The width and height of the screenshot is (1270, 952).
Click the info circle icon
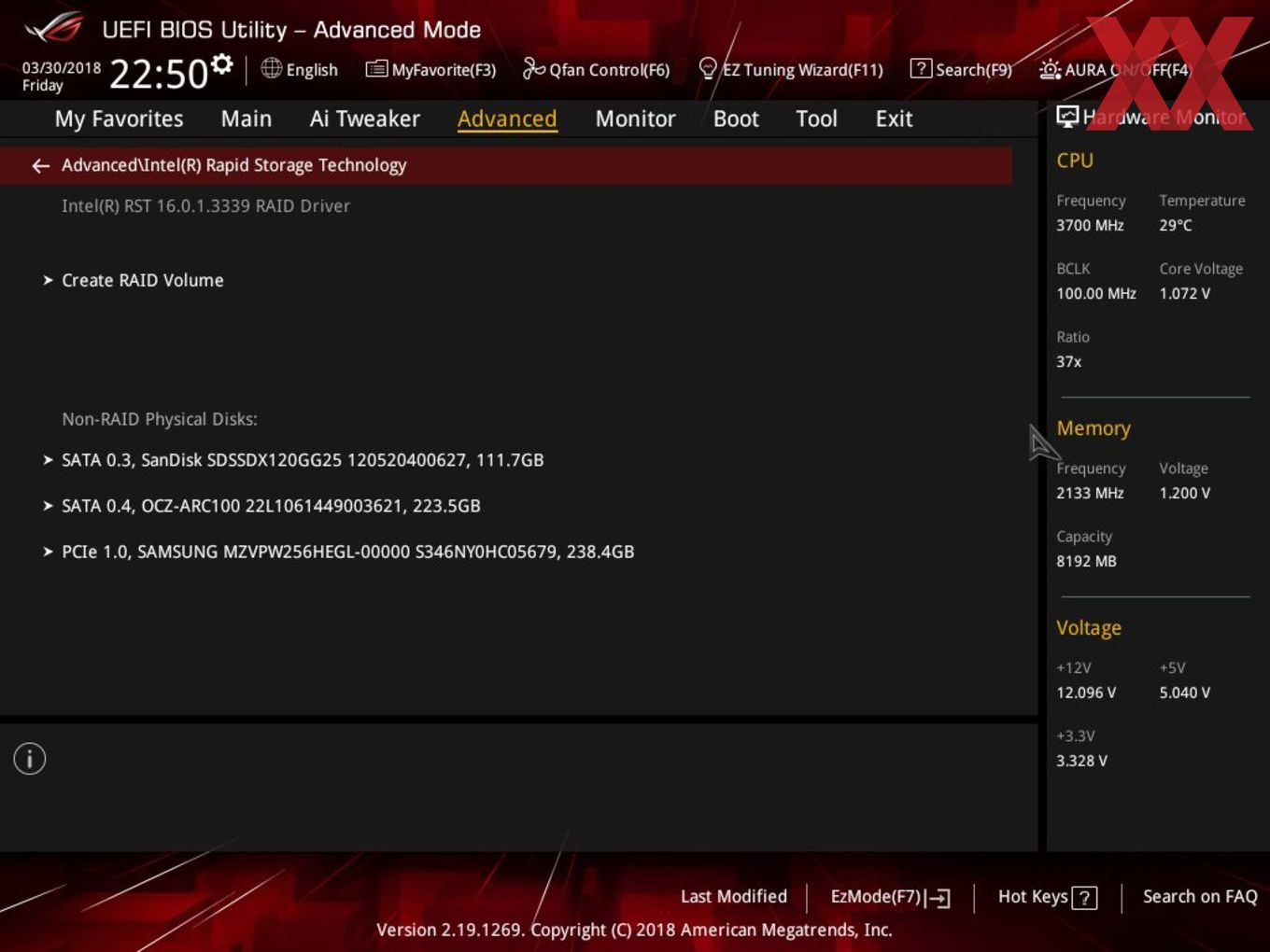tap(30, 759)
